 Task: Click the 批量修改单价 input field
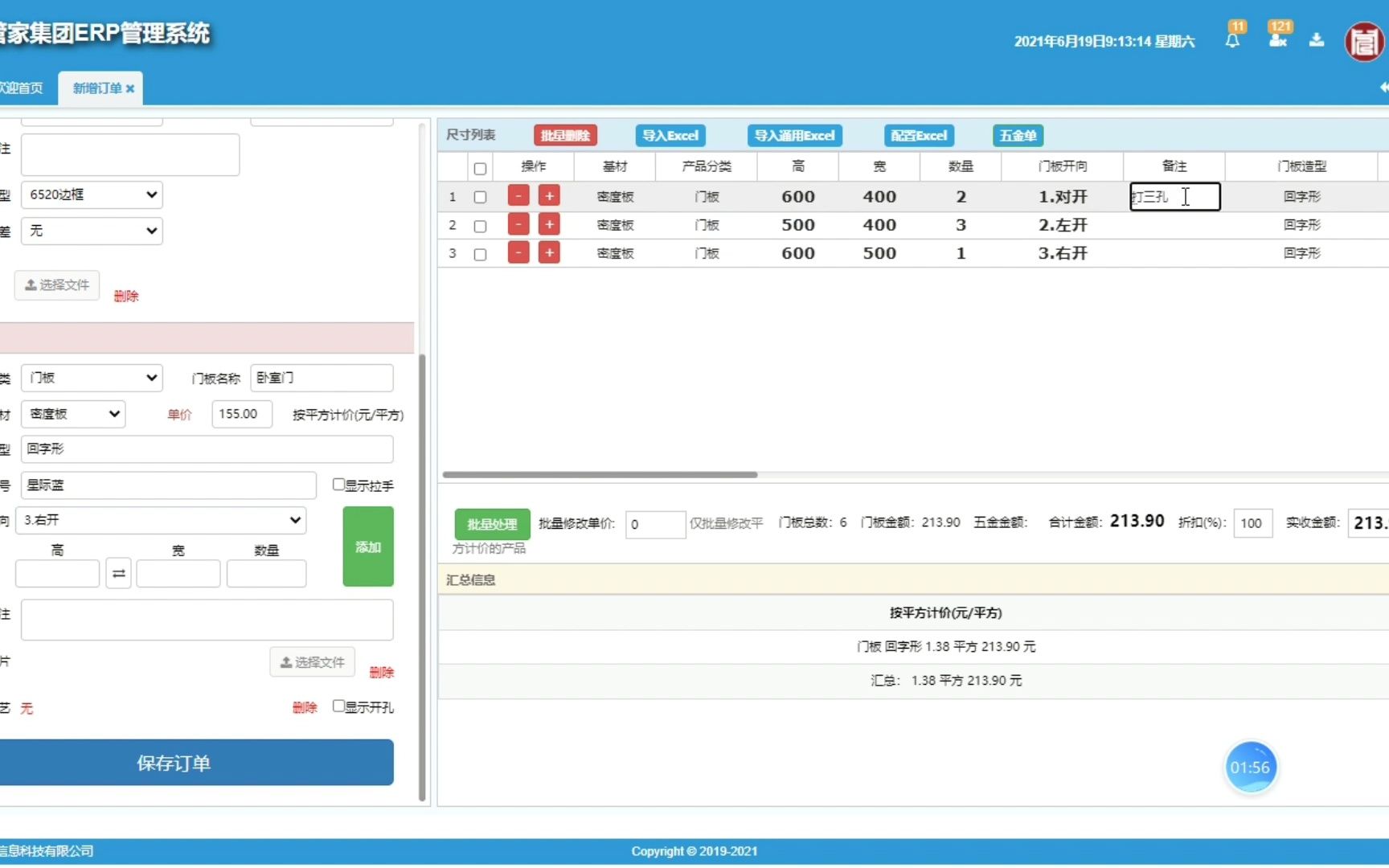point(655,524)
